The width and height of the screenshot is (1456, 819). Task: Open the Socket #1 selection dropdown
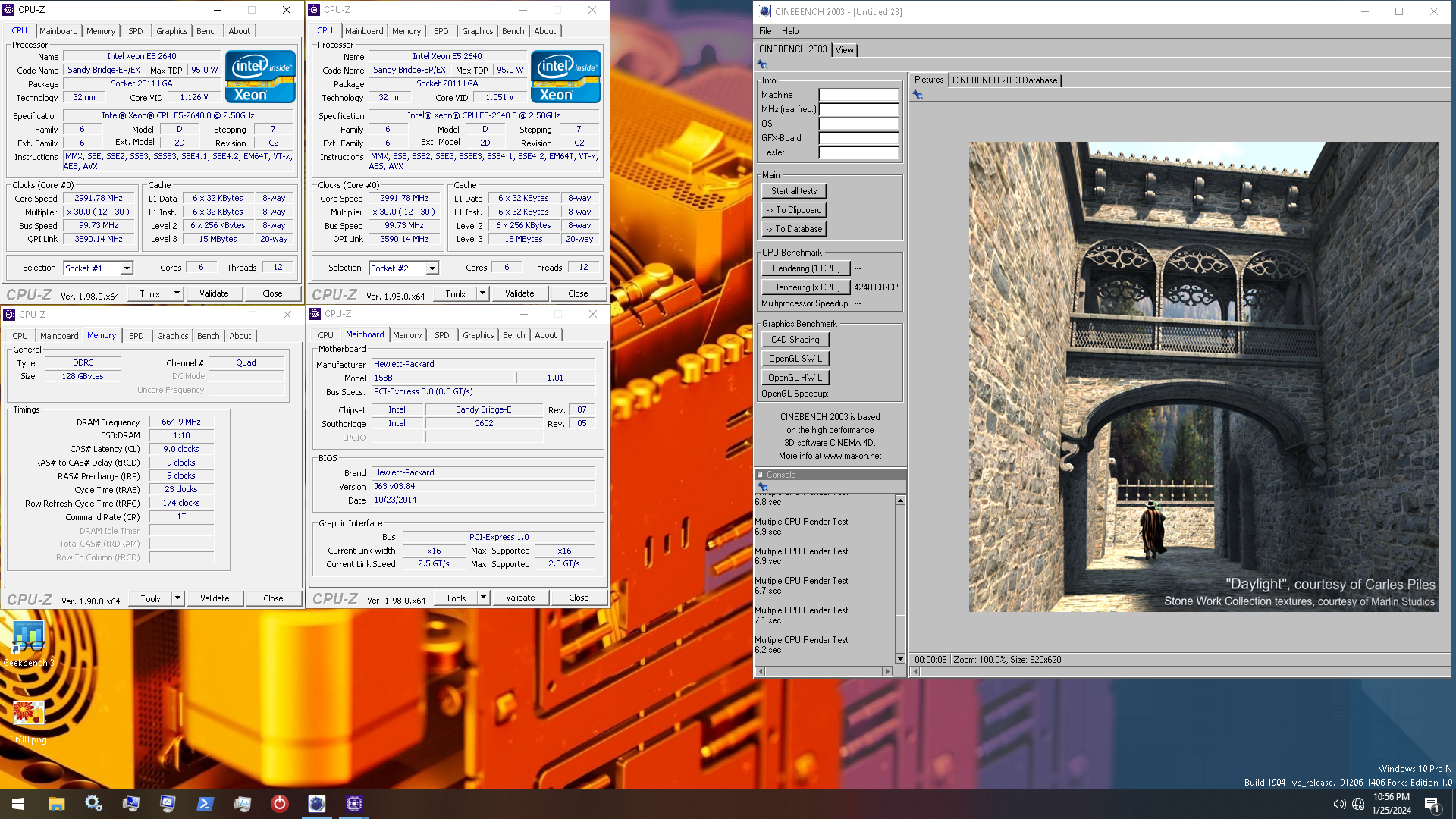tap(127, 268)
